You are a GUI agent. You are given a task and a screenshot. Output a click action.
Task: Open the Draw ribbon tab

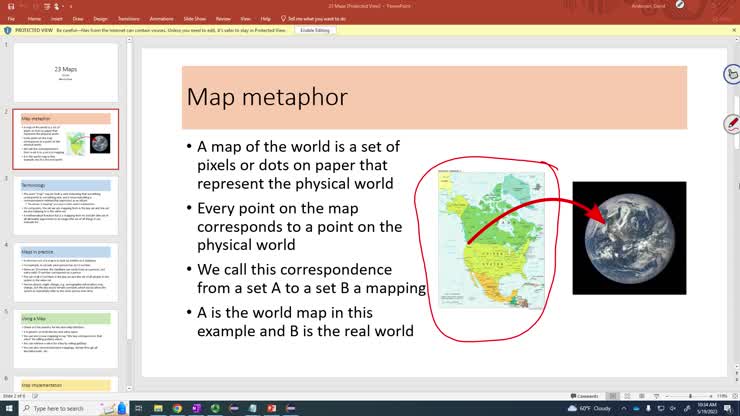[78, 19]
